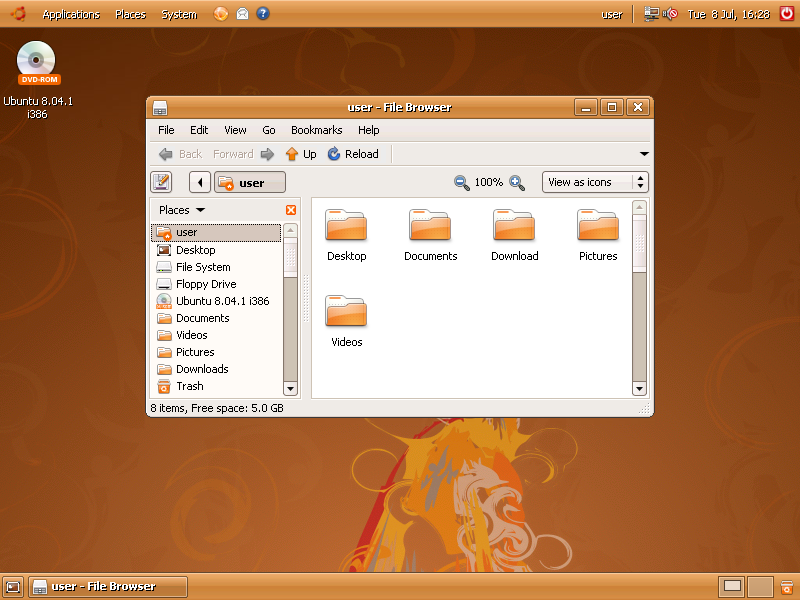The width and height of the screenshot is (800, 600).
Task: Switch to first workspace in switcher
Action: coord(732,587)
